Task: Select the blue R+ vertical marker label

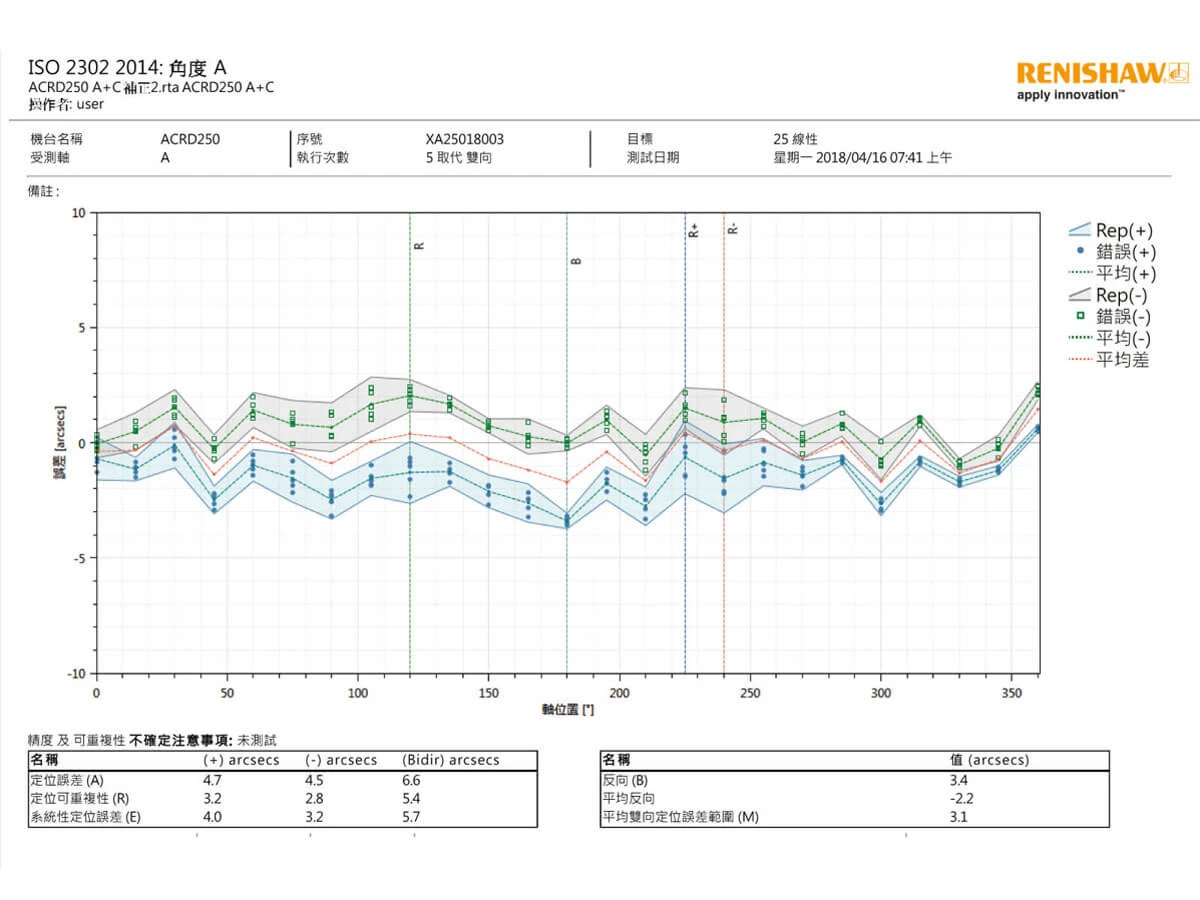Action: [694, 230]
